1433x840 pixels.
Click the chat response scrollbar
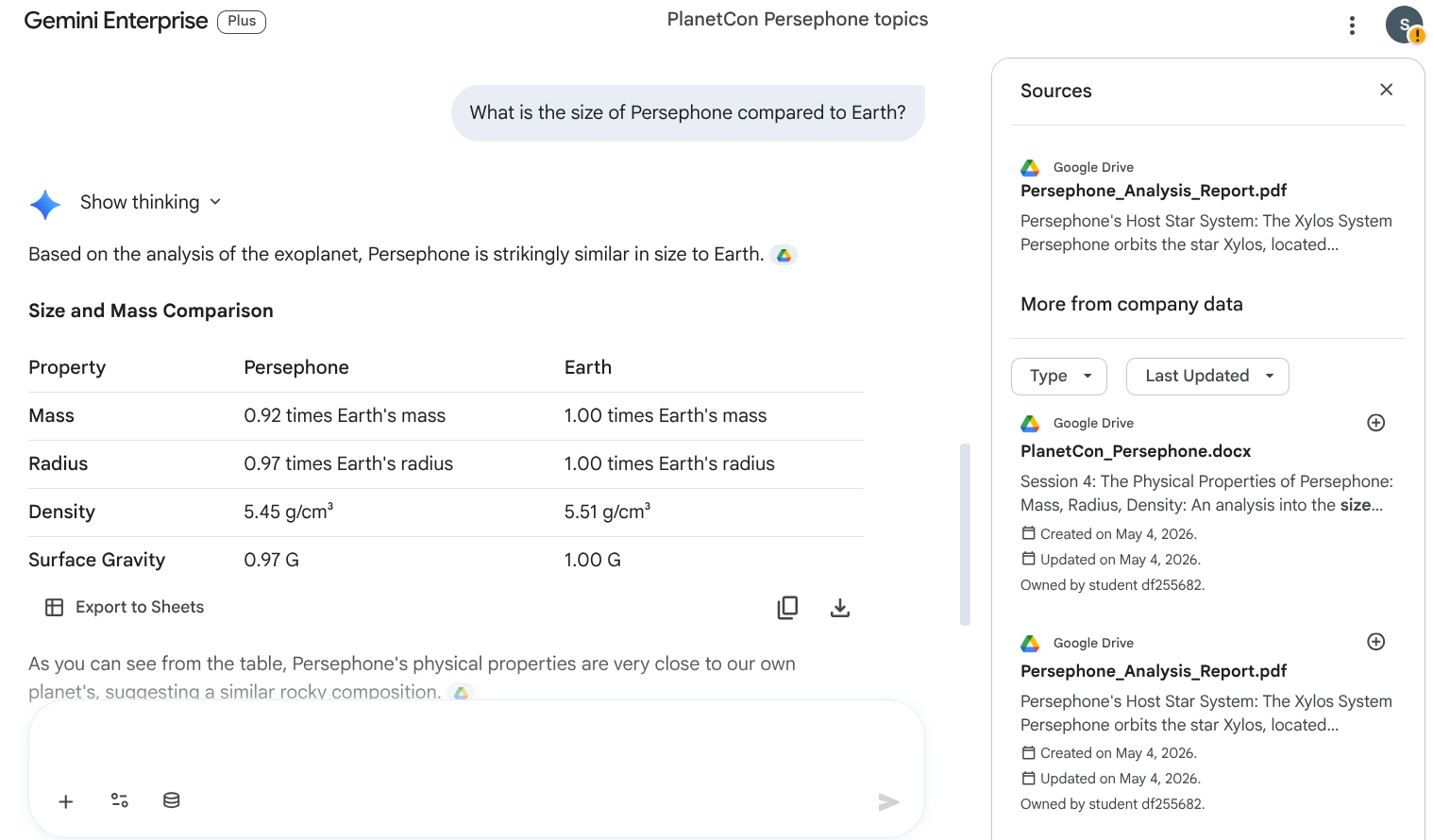[x=965, y=534]
